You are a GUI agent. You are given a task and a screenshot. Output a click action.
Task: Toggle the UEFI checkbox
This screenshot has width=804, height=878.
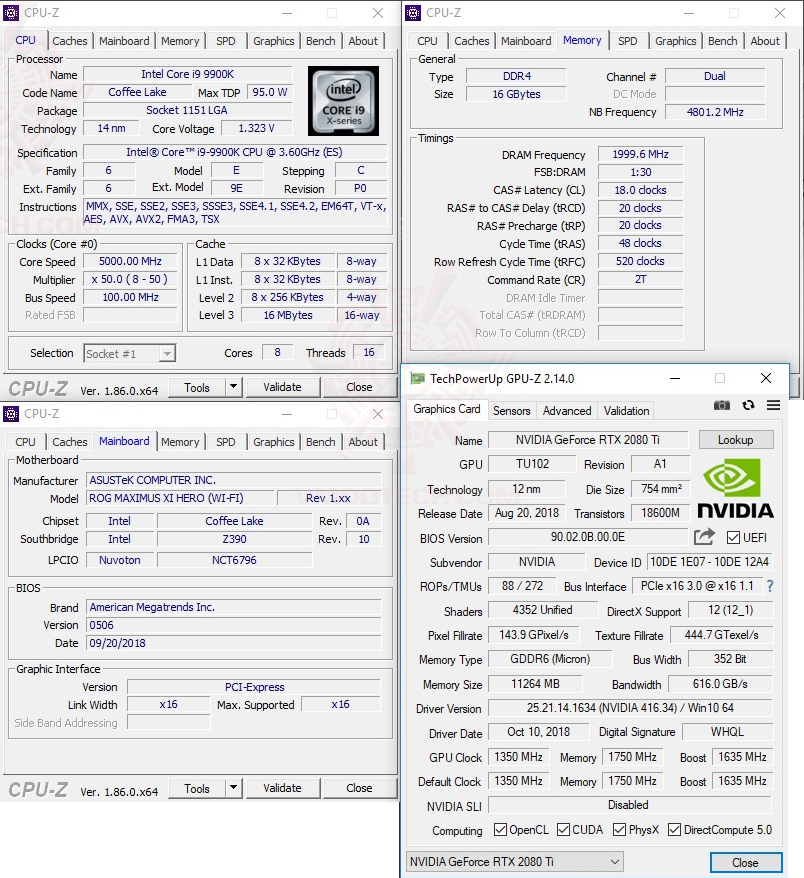coord(733,538)
